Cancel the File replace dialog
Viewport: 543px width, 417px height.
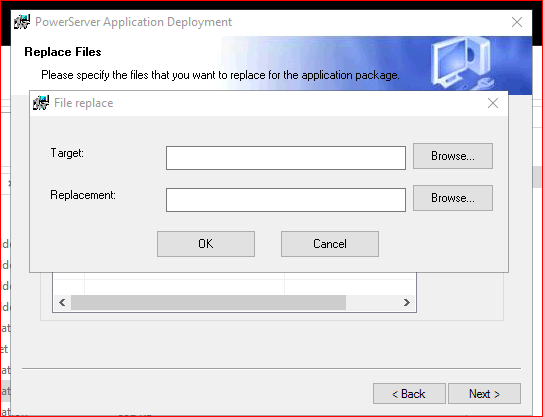330,244
